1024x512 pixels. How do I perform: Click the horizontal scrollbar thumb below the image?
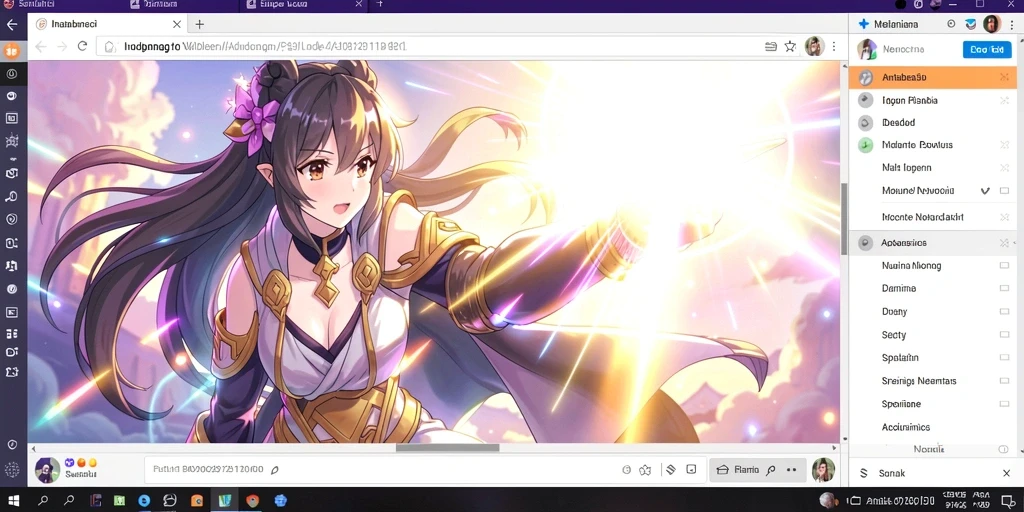pos(447,448)
